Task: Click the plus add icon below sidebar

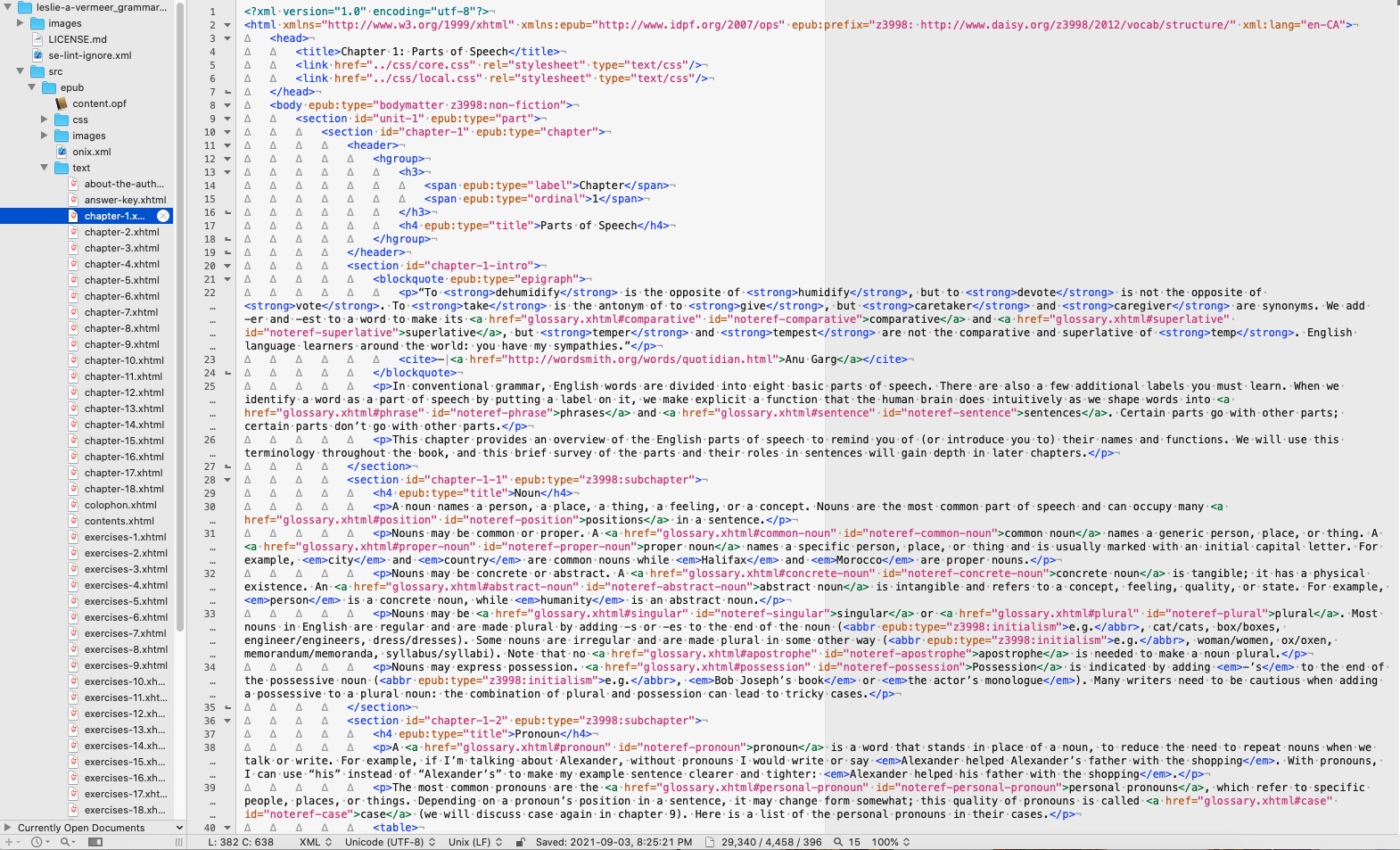Action: (x=10, y=842)
